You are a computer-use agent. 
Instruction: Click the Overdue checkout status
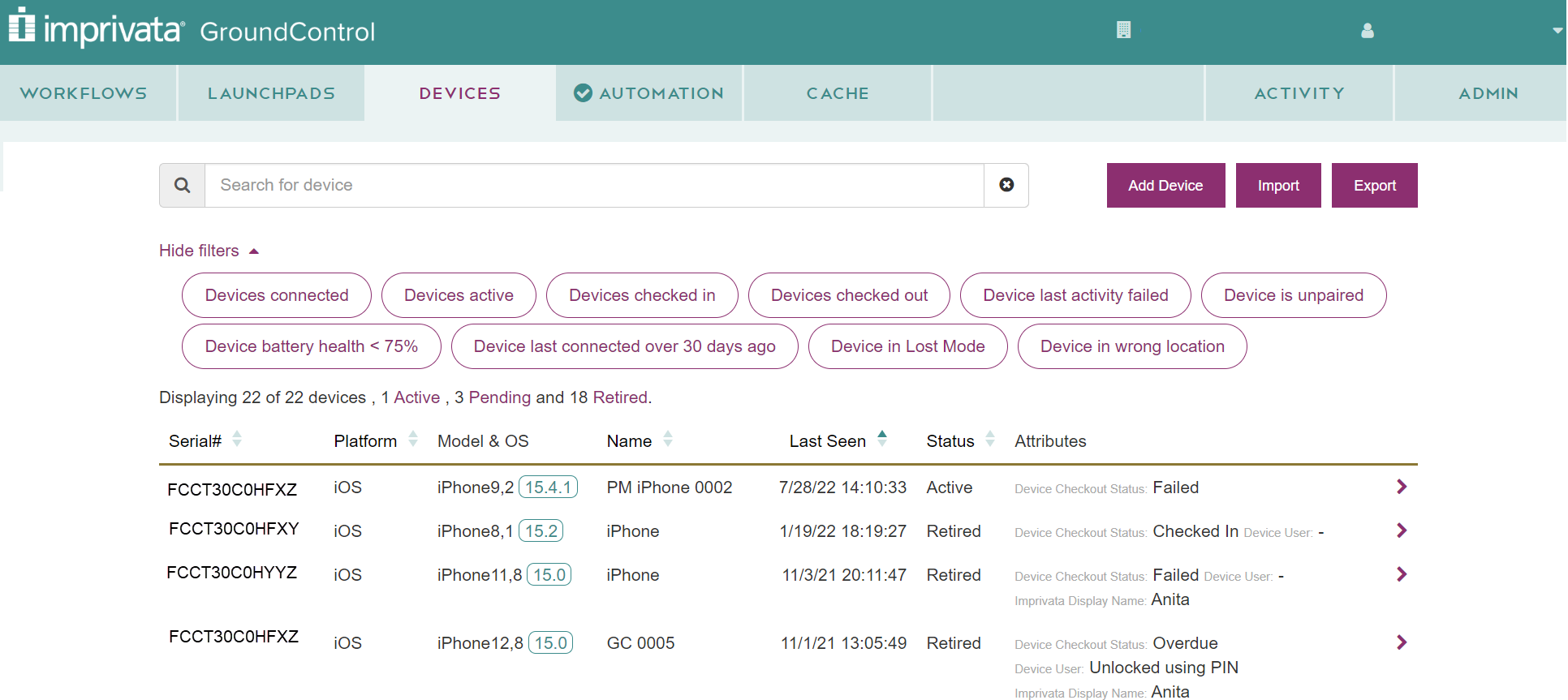tap(1185, 643)
